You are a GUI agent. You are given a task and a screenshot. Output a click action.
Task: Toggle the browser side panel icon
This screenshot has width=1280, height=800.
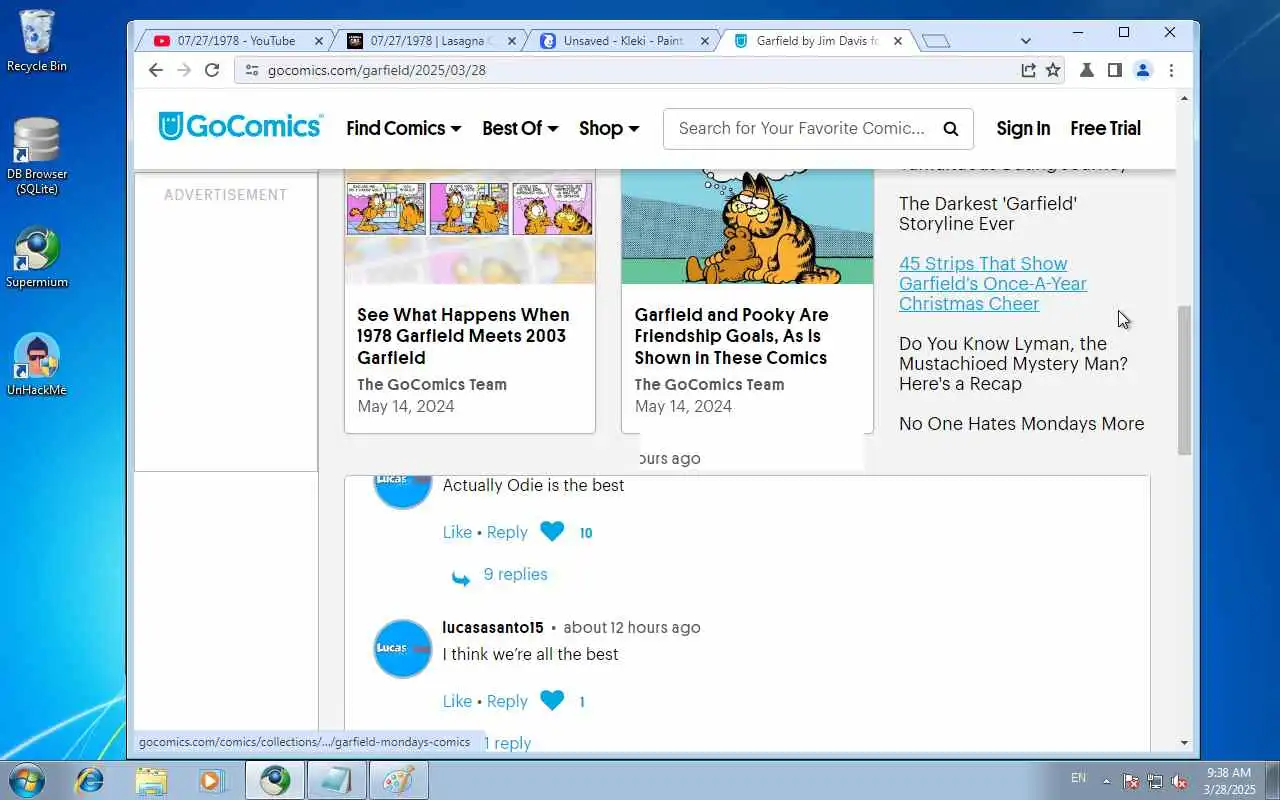click(x=1114, y=70)
